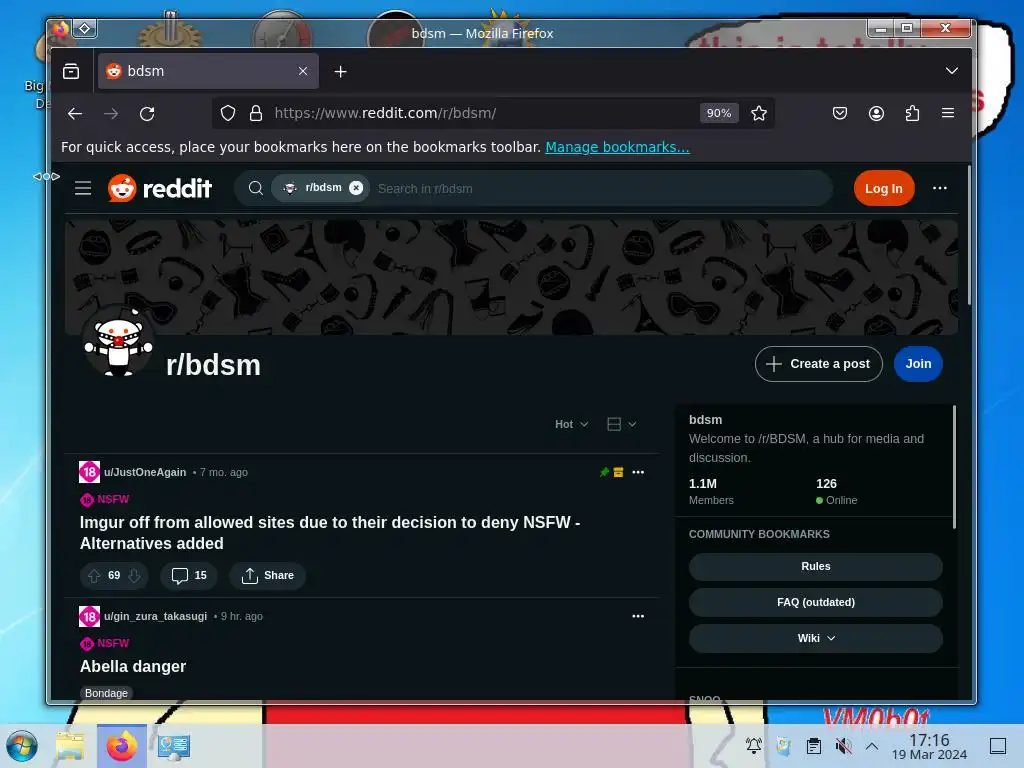Open Firefox account icon
1024x768 pixels.
[x=876, y=113]
